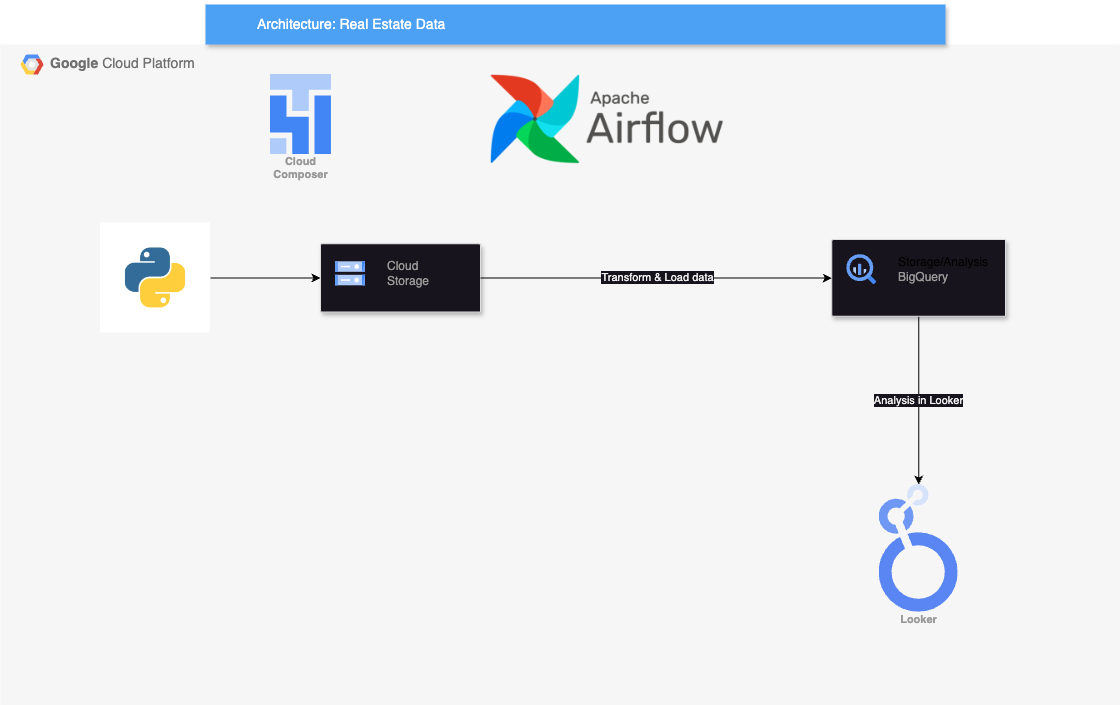Click the Analysis in Looker label
The height and width of the screenshot is (705, 1120).
tap(918, 400)
